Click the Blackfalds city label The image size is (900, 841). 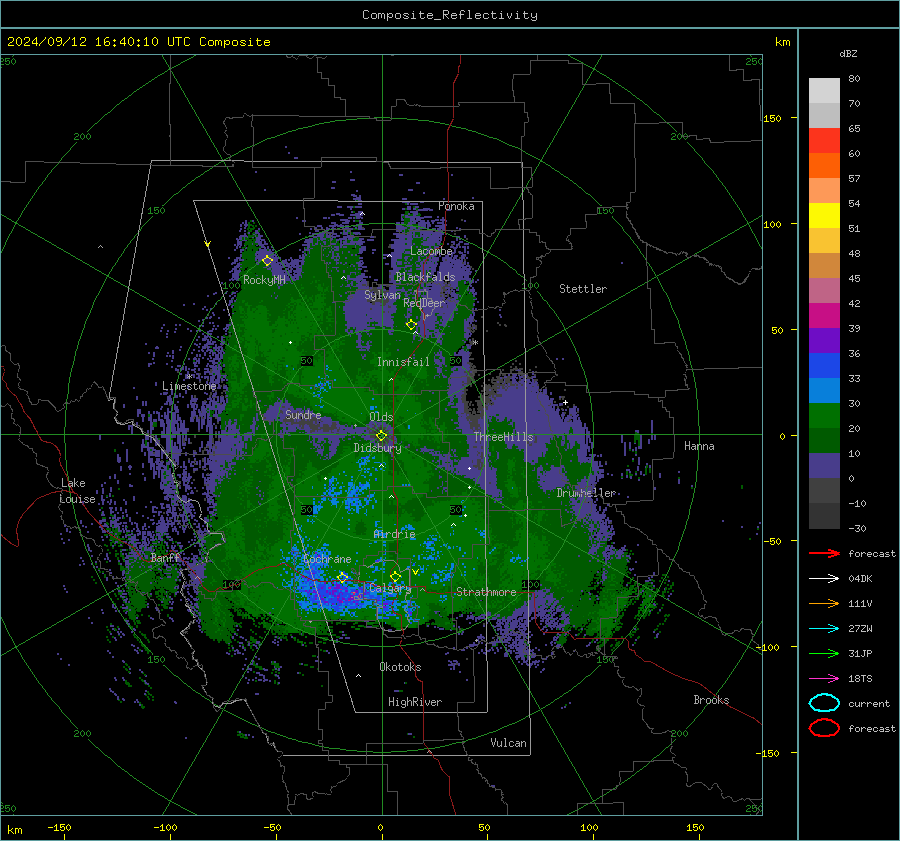(x=425, y=277)
